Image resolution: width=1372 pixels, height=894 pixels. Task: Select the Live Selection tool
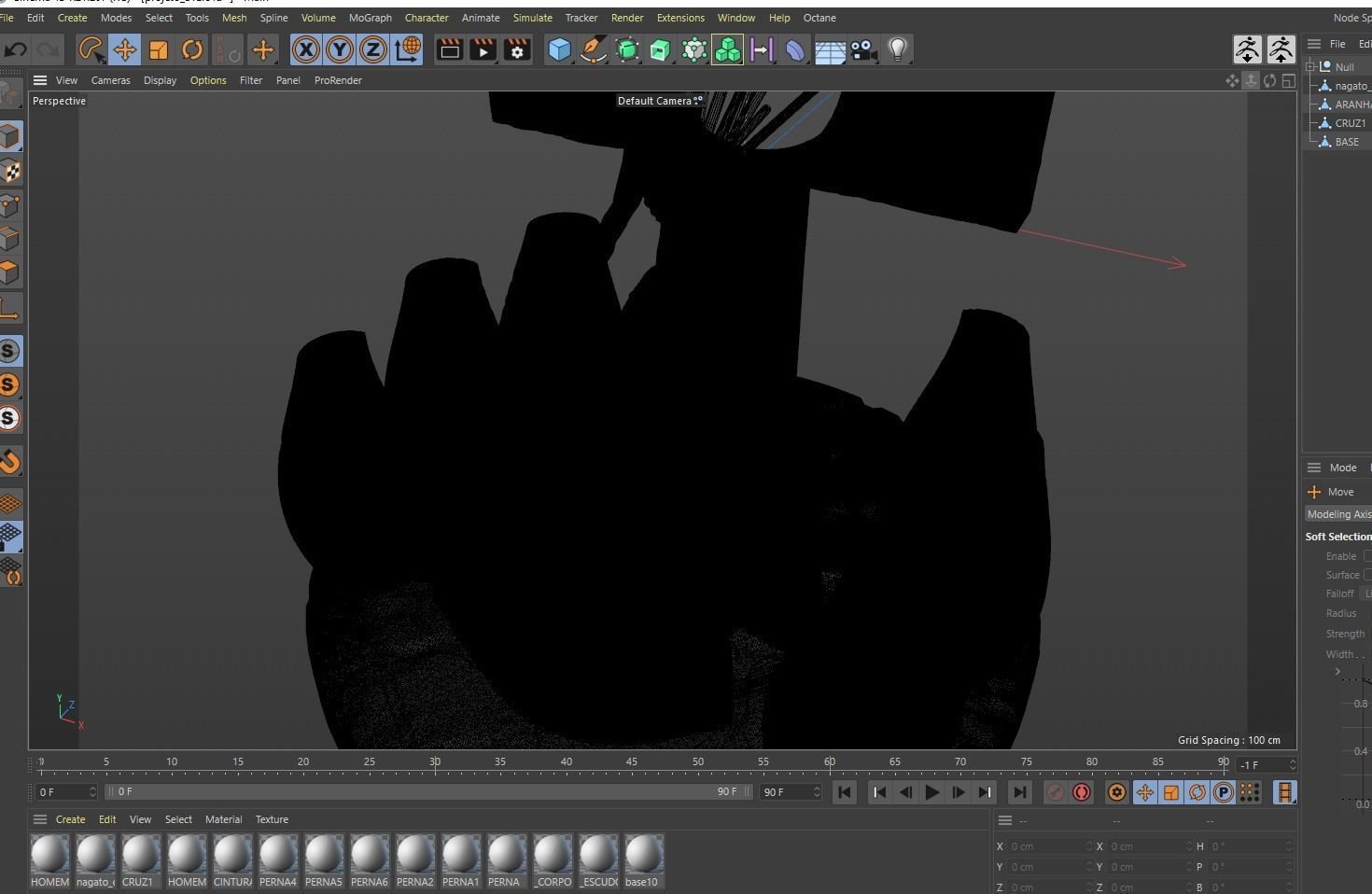click(x=91, y=49)
